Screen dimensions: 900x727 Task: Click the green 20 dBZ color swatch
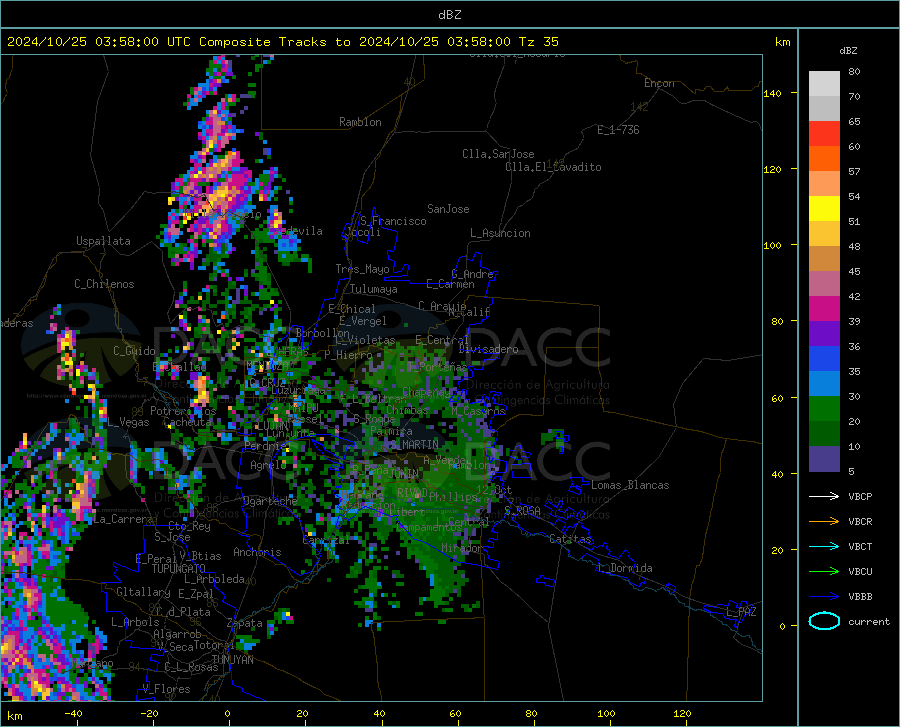point(824,409)
